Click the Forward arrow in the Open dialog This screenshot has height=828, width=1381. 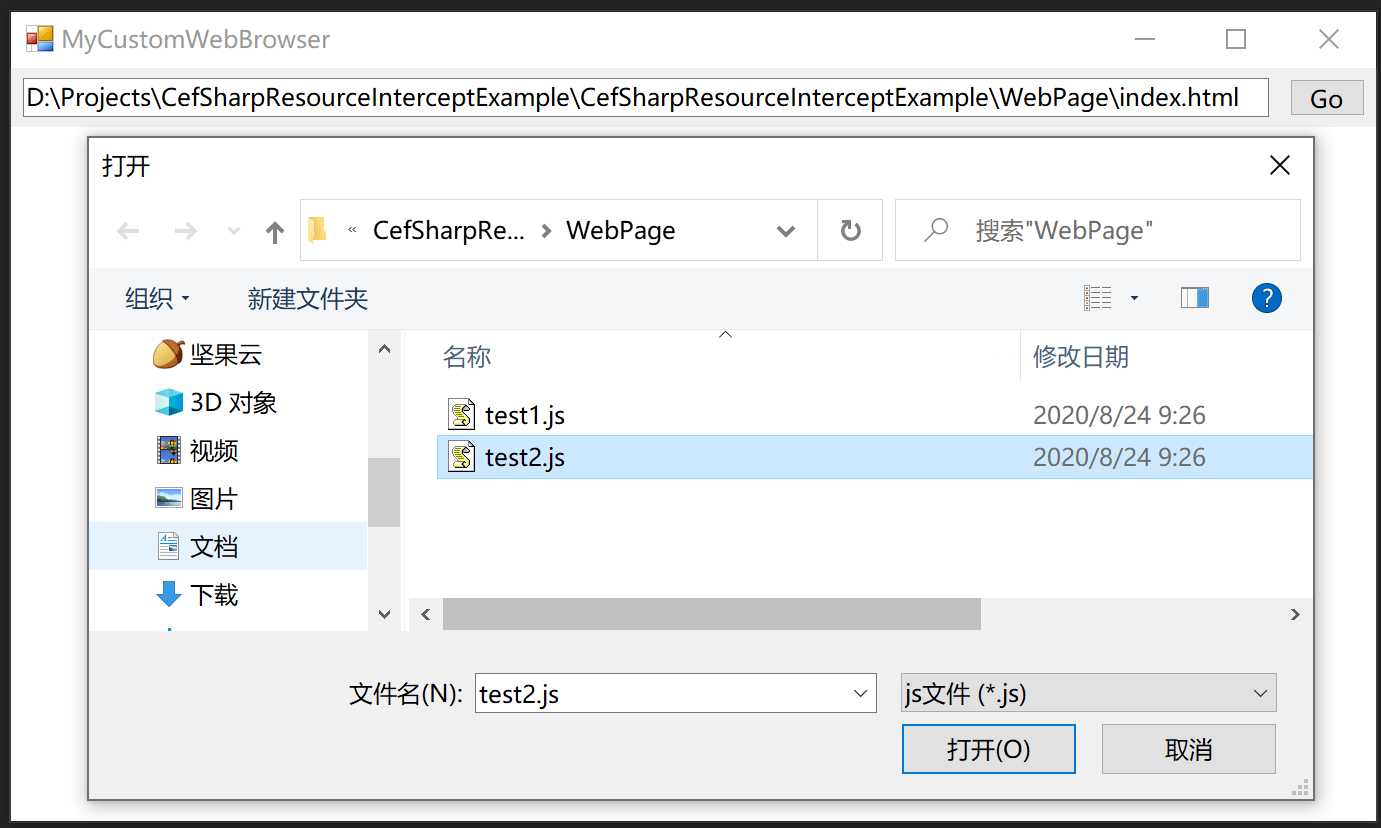185,231
